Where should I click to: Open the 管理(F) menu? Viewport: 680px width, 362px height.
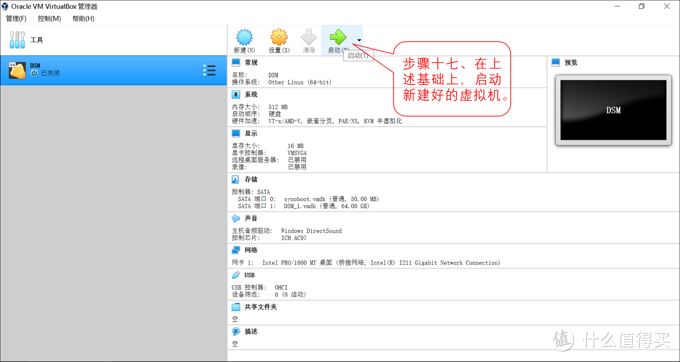[x=16, y=19]
